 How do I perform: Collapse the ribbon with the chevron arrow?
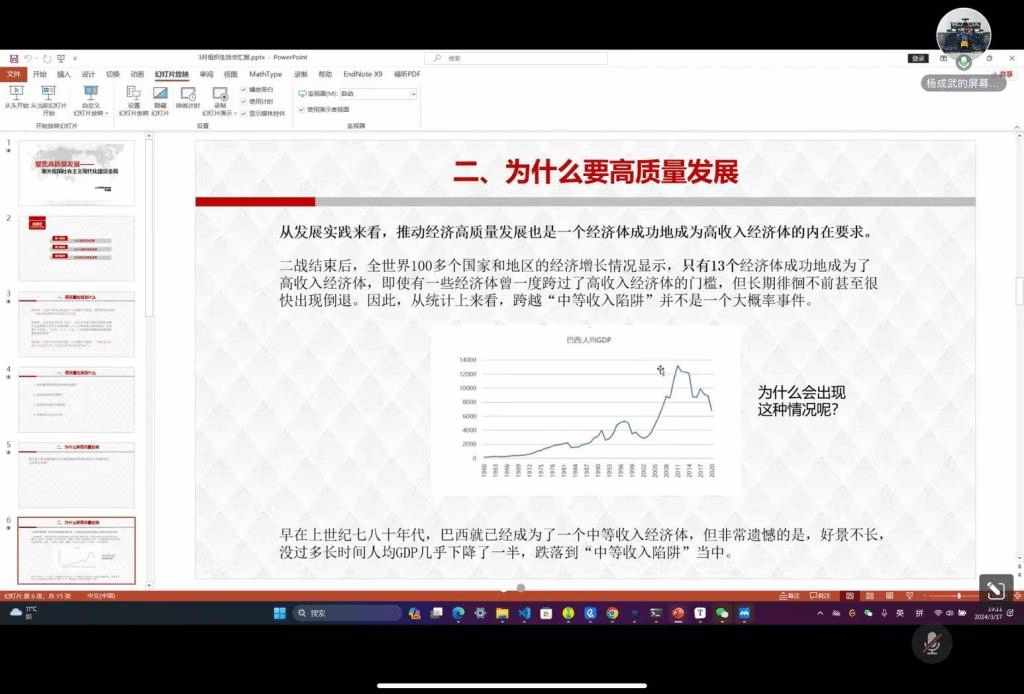[x=1016, y=127]
